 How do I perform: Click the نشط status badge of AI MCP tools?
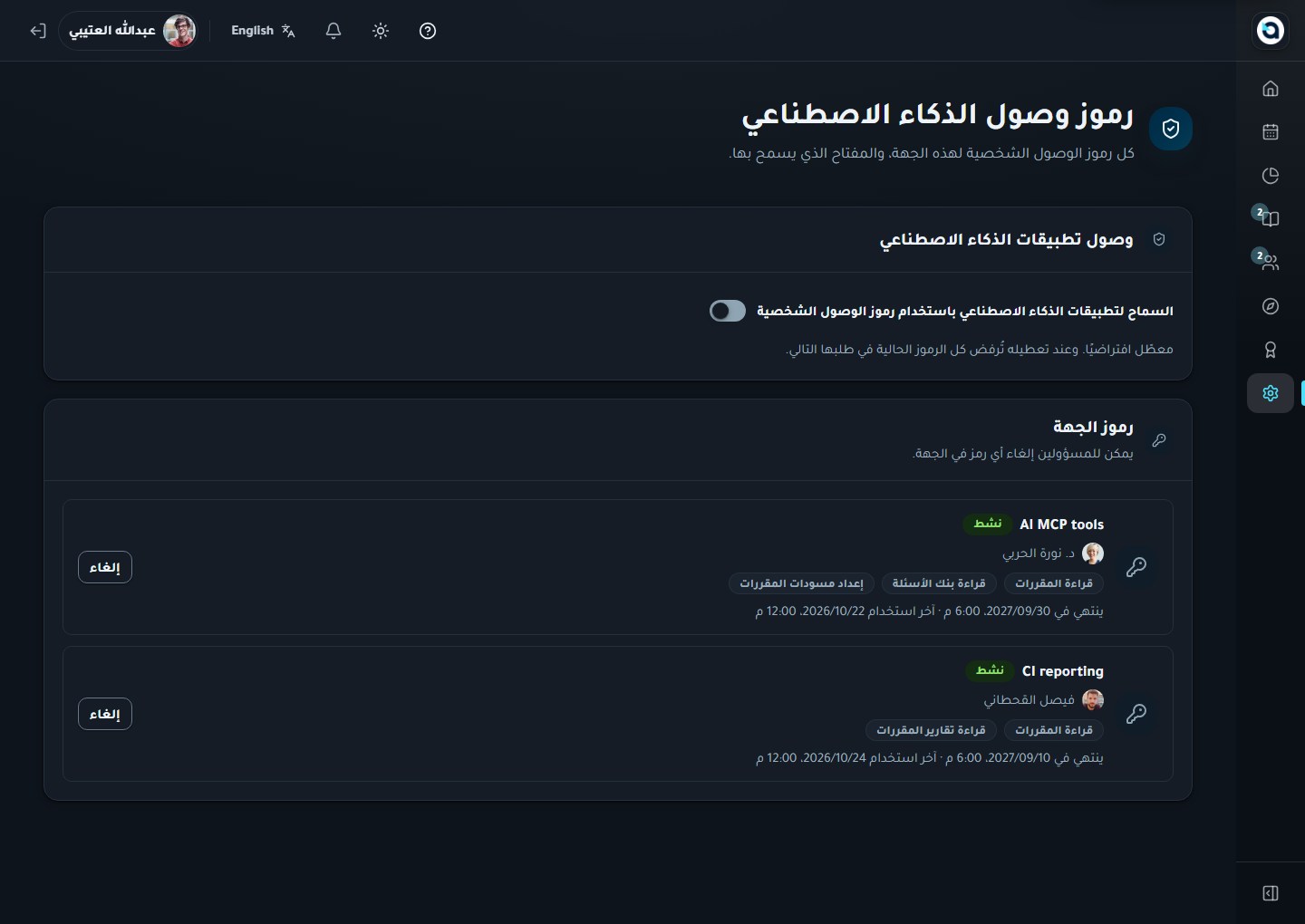click(988, 524)
